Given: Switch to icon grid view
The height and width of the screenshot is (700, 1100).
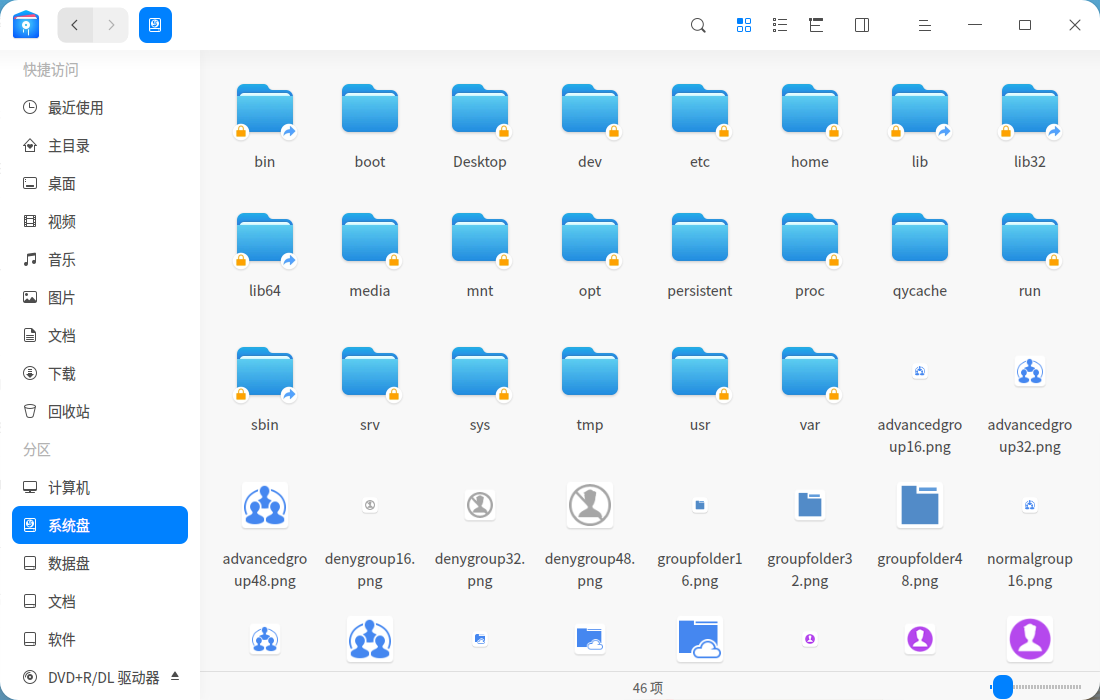Looking at the screenshot, I should pos(744,26).
